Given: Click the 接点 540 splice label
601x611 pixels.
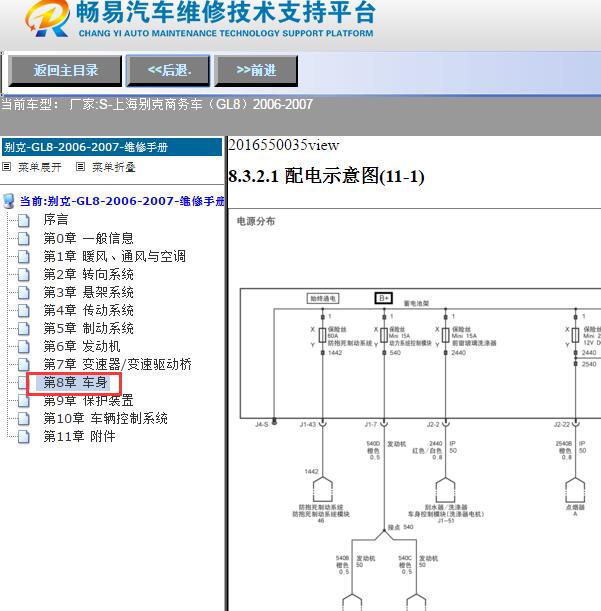Looking at the screenshot, I should 400,527.
